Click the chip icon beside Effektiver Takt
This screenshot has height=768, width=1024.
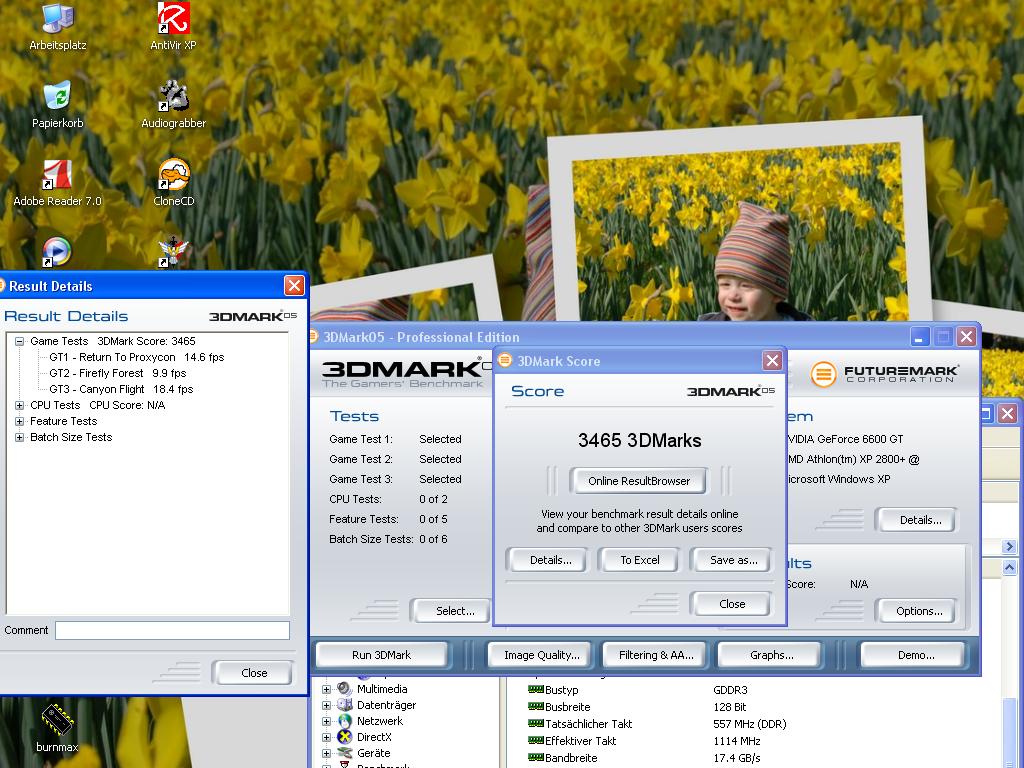(536, 740)
